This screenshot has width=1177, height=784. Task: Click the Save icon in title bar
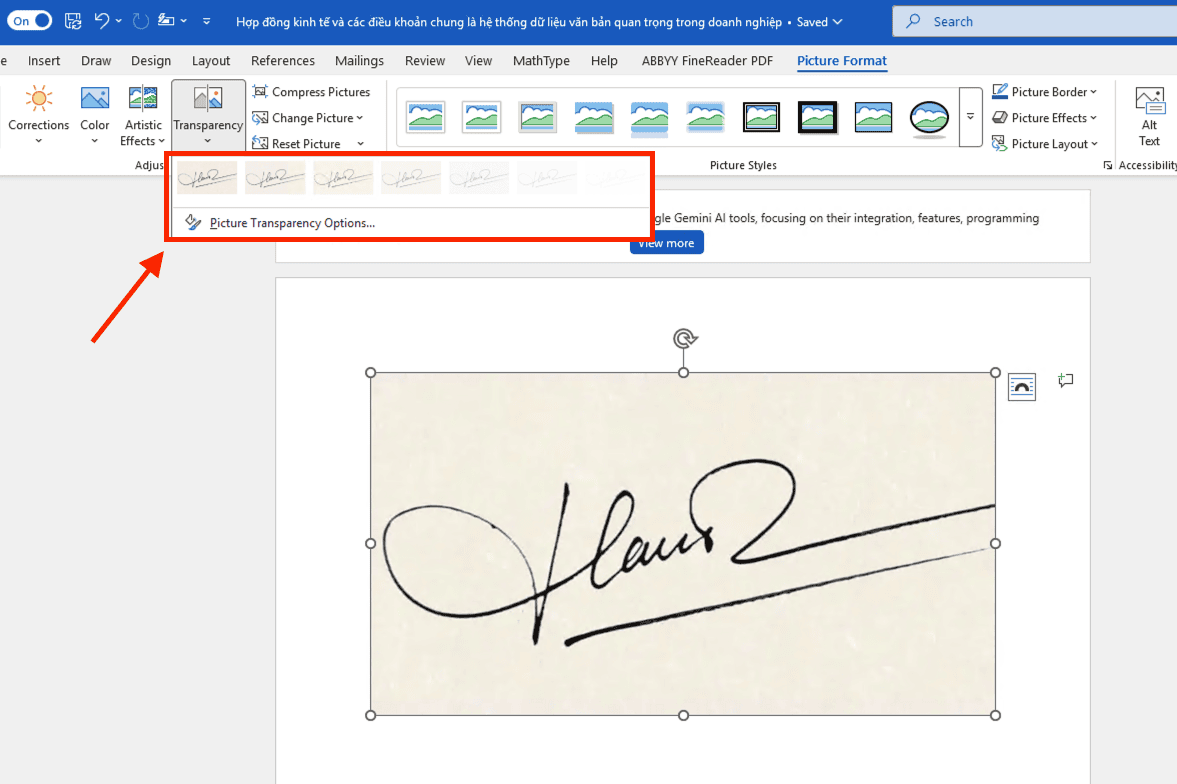coord(72,21)
